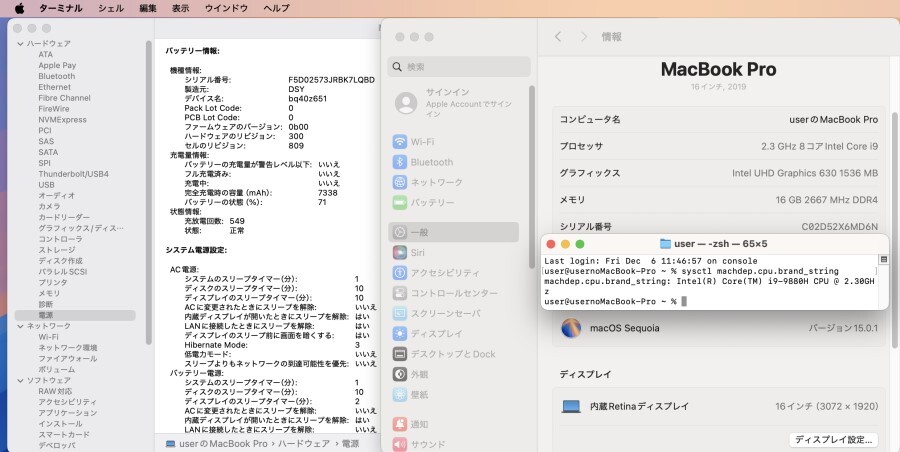
Task: Open 外観 settings icon
Action: pos(400,374)
